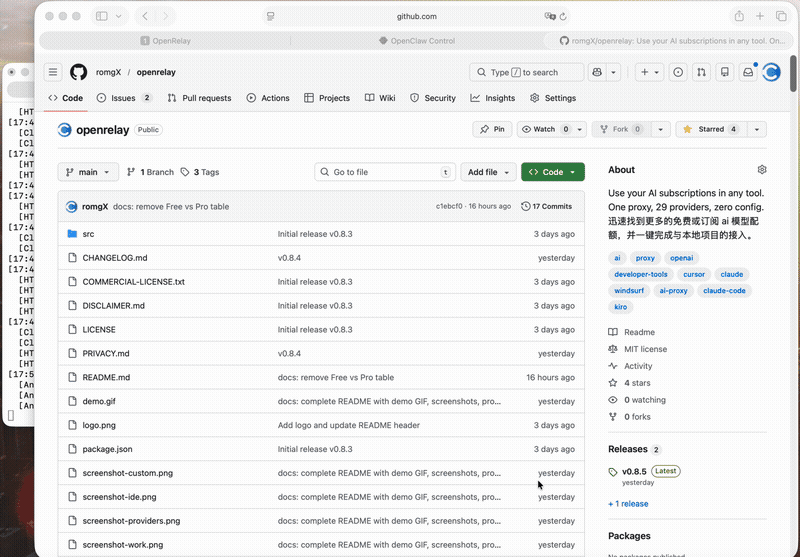Open the Add file dropdown

pyautogui.click(x=488, y=172)
